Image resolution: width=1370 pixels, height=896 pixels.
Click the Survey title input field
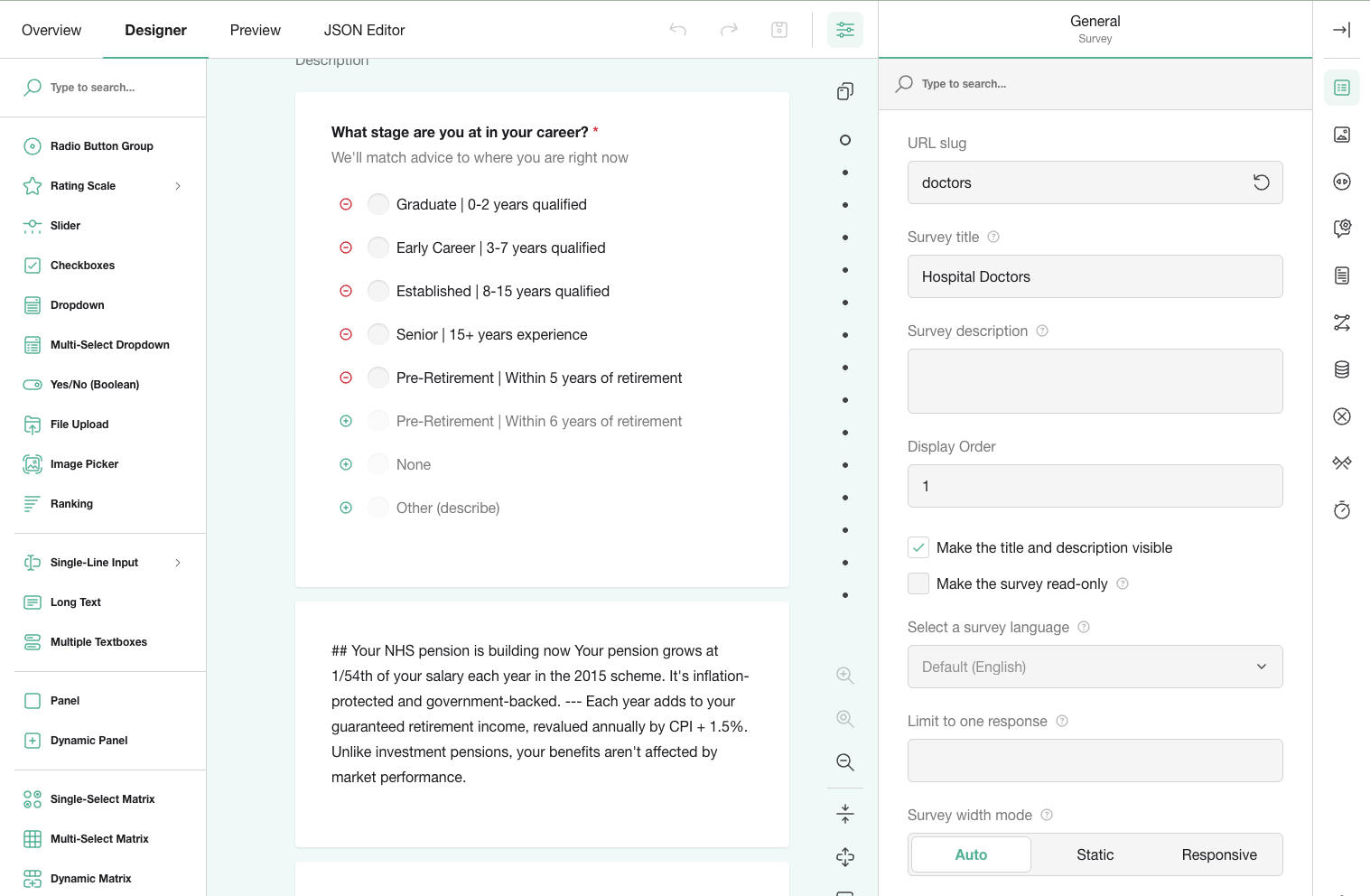point(1095,276)
